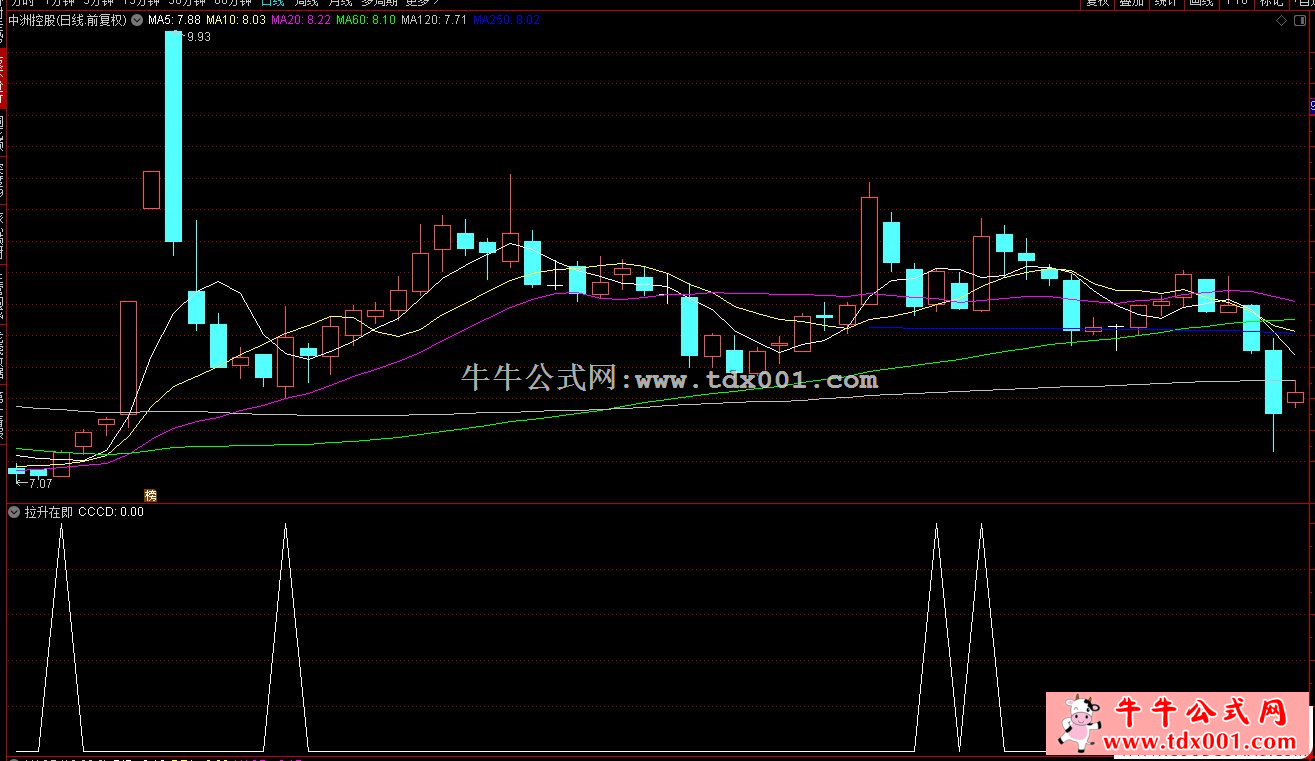The image size is (1315, 761).
Task: Click the MA5: 7.88 label
Action: 174,20
